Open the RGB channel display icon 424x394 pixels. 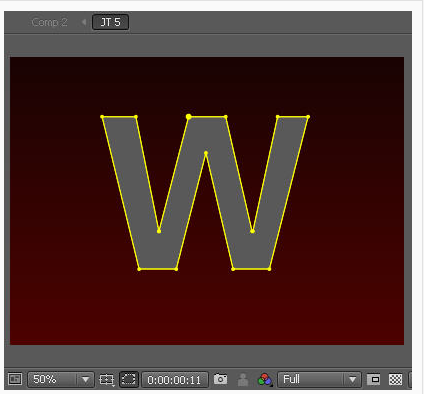[265, 379]
